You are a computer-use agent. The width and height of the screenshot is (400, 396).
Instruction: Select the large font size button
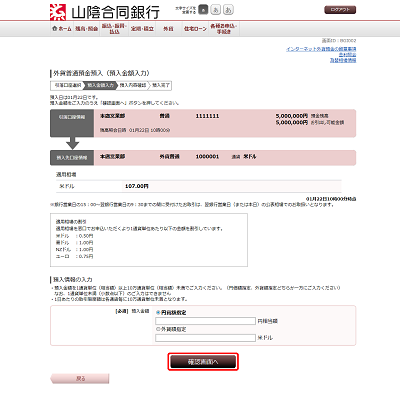click(228, 10)
